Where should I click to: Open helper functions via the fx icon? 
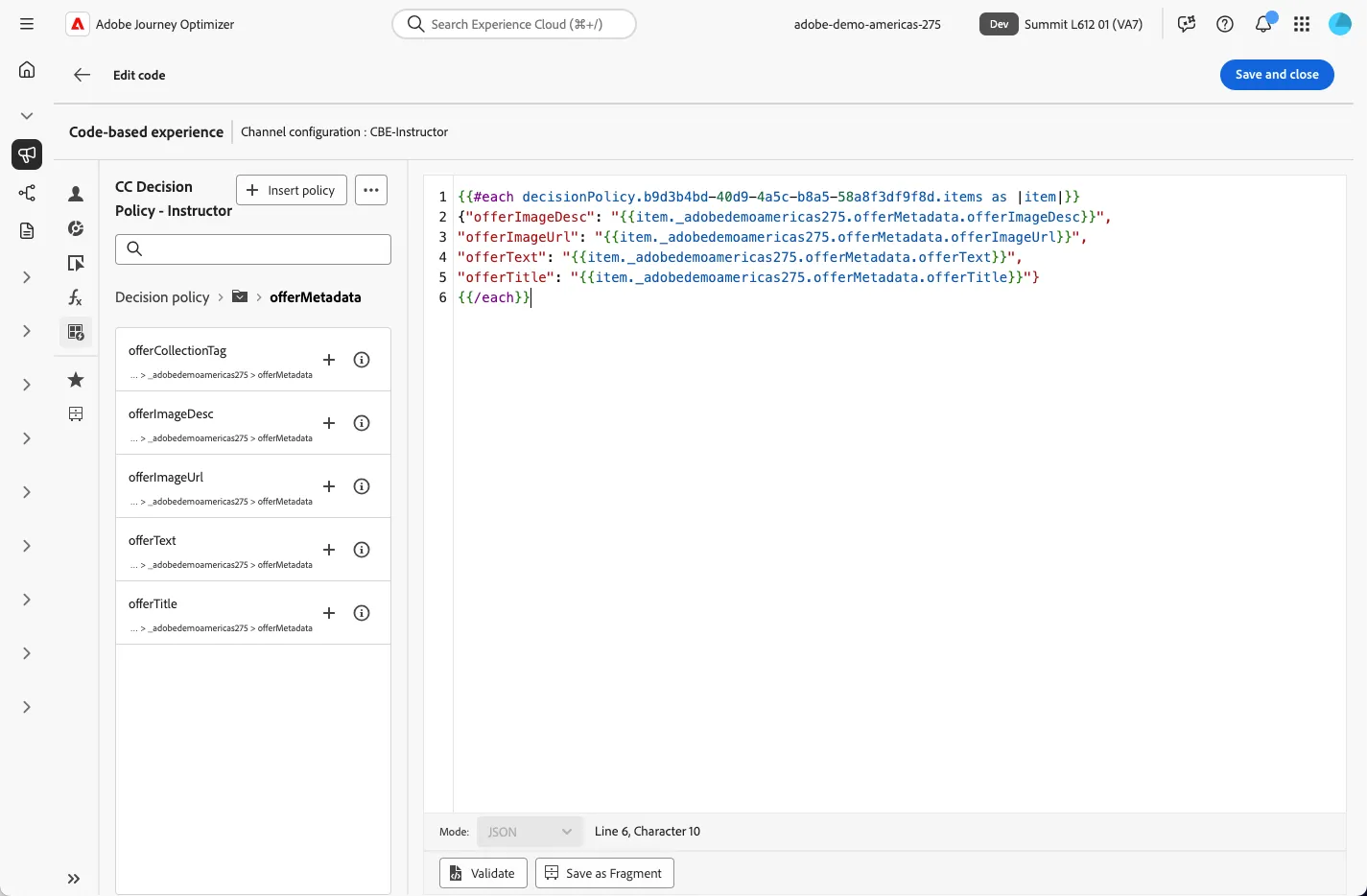pos(76,297)
